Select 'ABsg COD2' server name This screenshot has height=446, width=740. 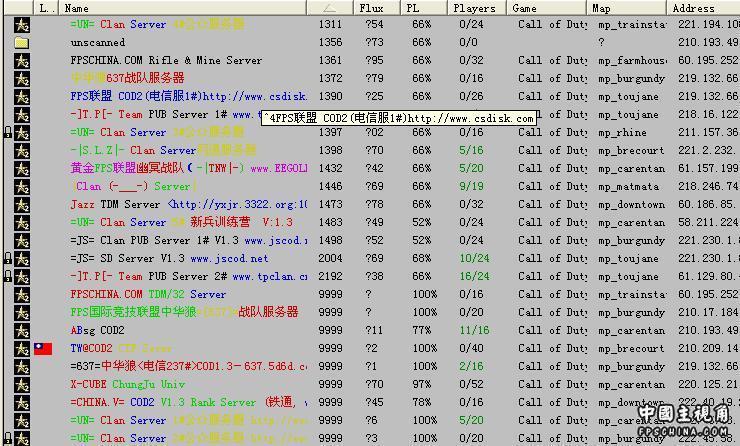point(97,330)
